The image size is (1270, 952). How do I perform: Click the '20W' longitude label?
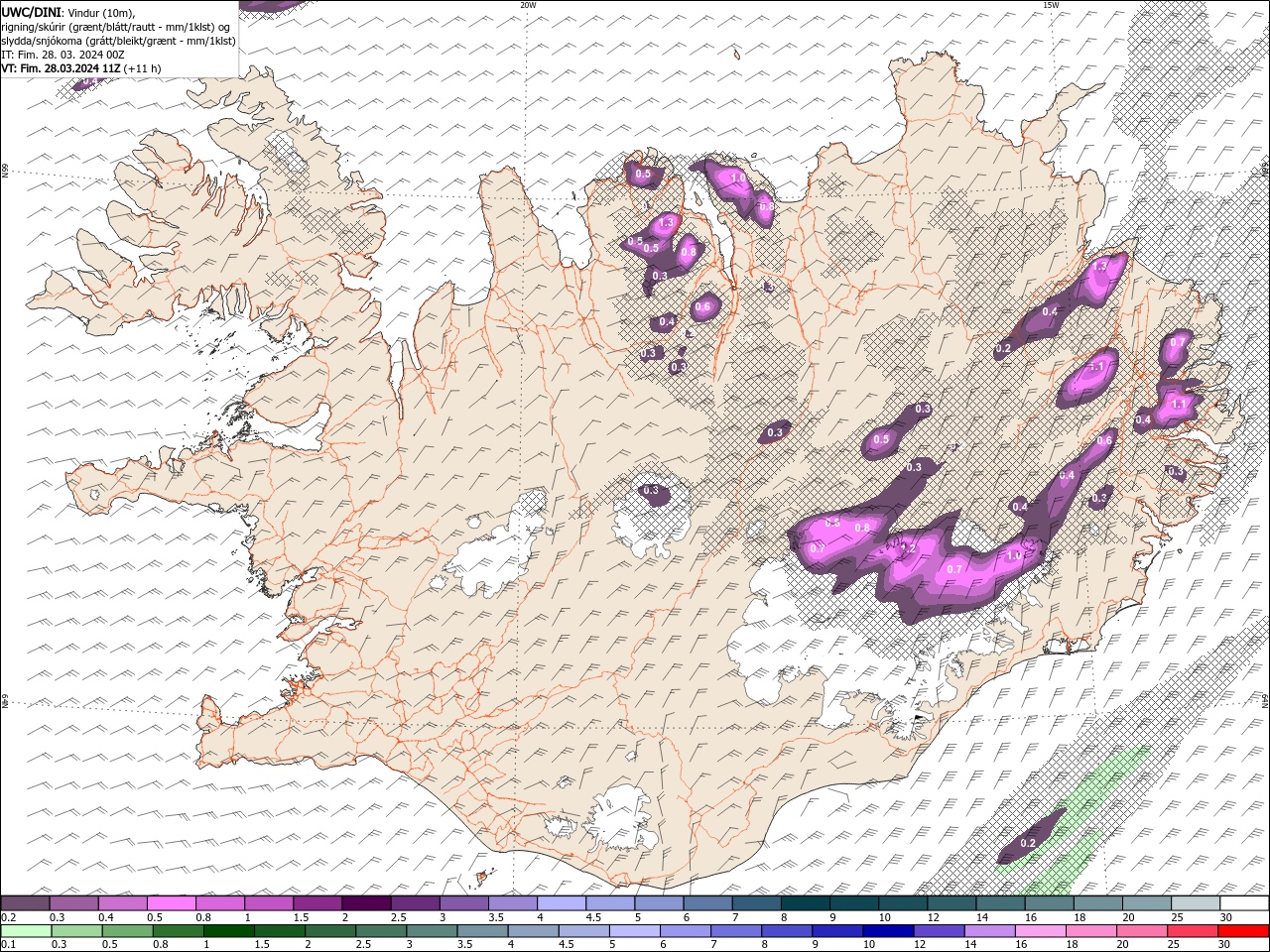(x=528, y=5)
